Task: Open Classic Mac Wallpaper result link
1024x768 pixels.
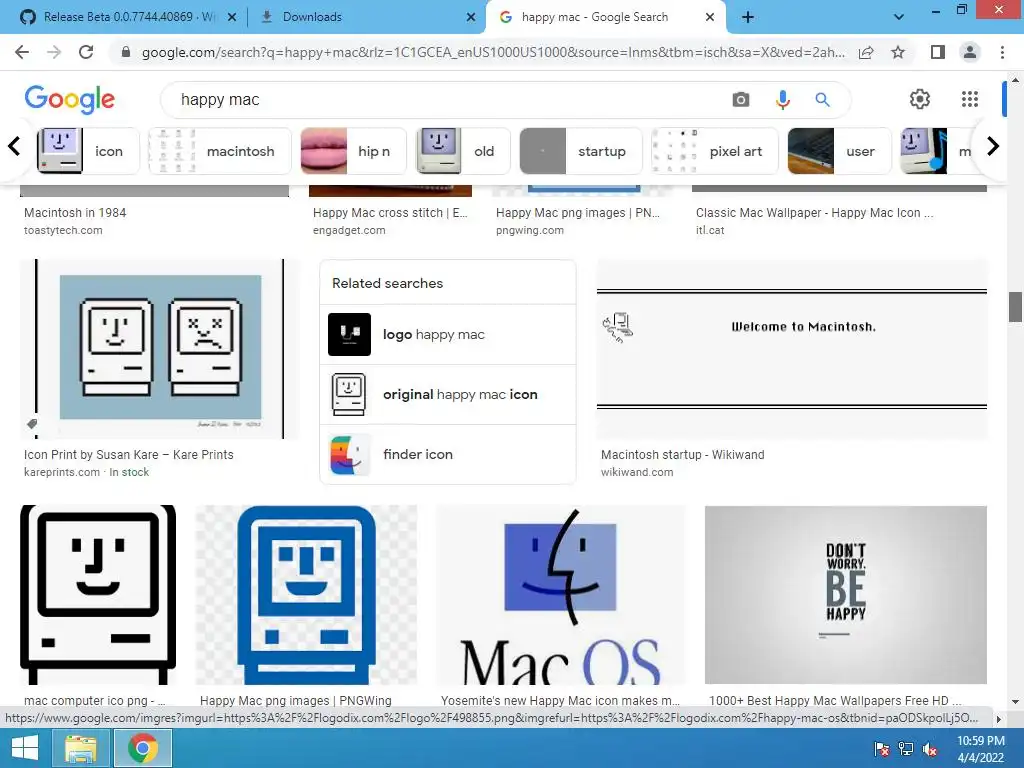Action: tap(814, 213)
